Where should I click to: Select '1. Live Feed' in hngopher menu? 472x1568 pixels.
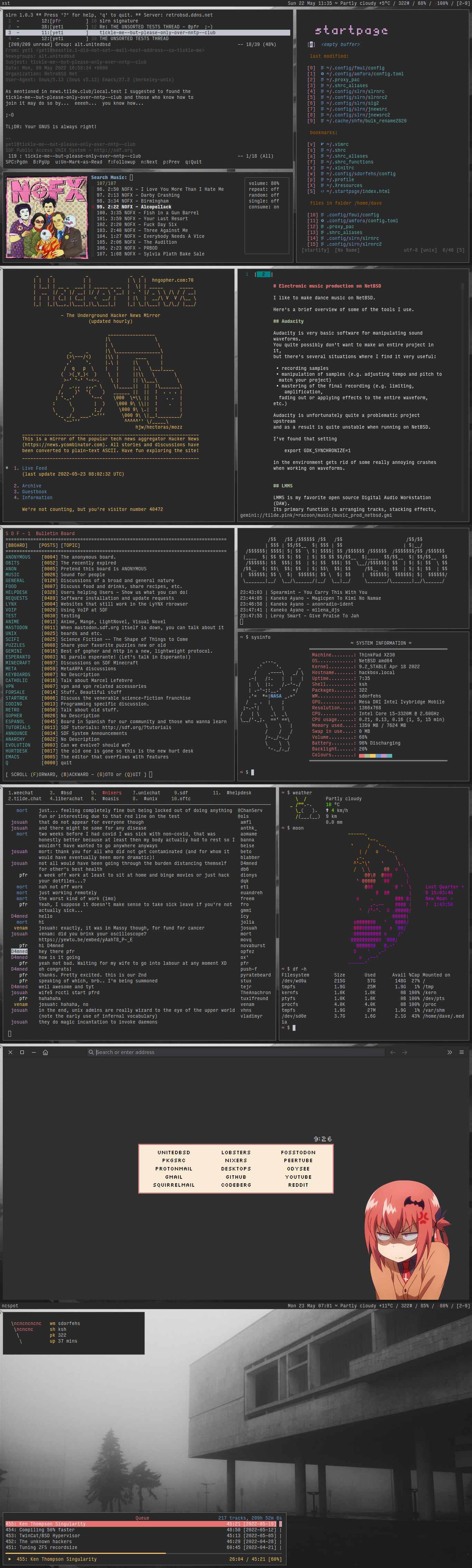[30, 468]
